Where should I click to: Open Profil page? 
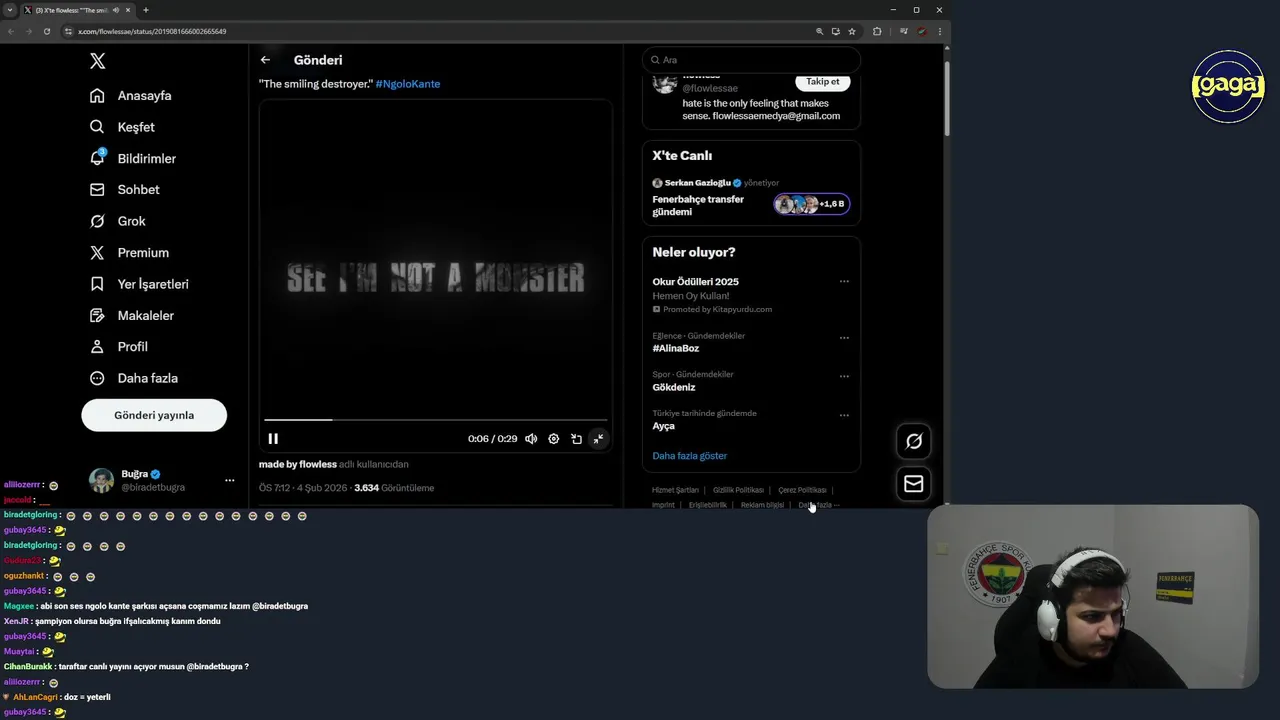(119, 347)
